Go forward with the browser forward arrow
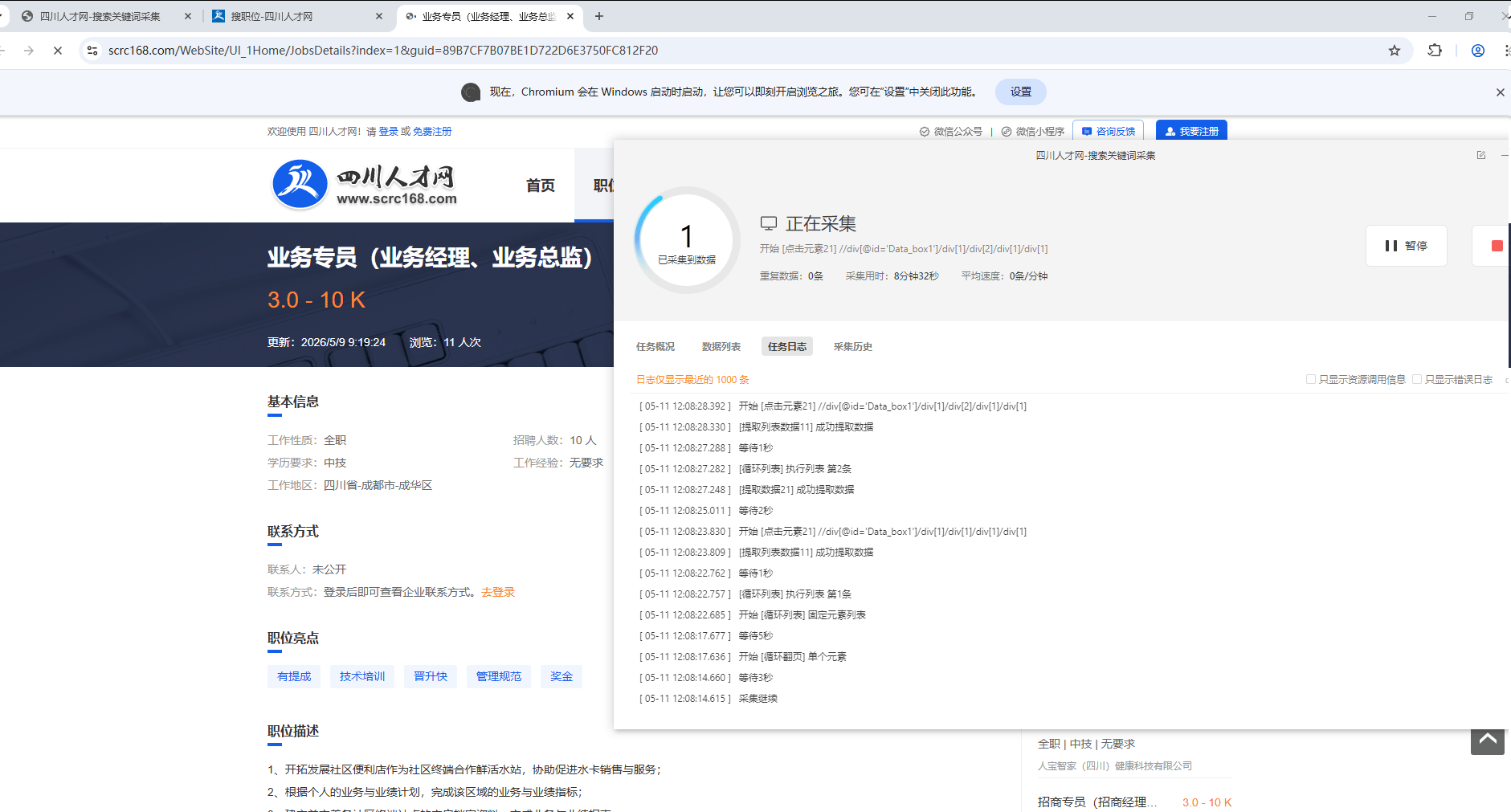The height and width of the screenshot is (812, 1511). click(x=29, y=51)
